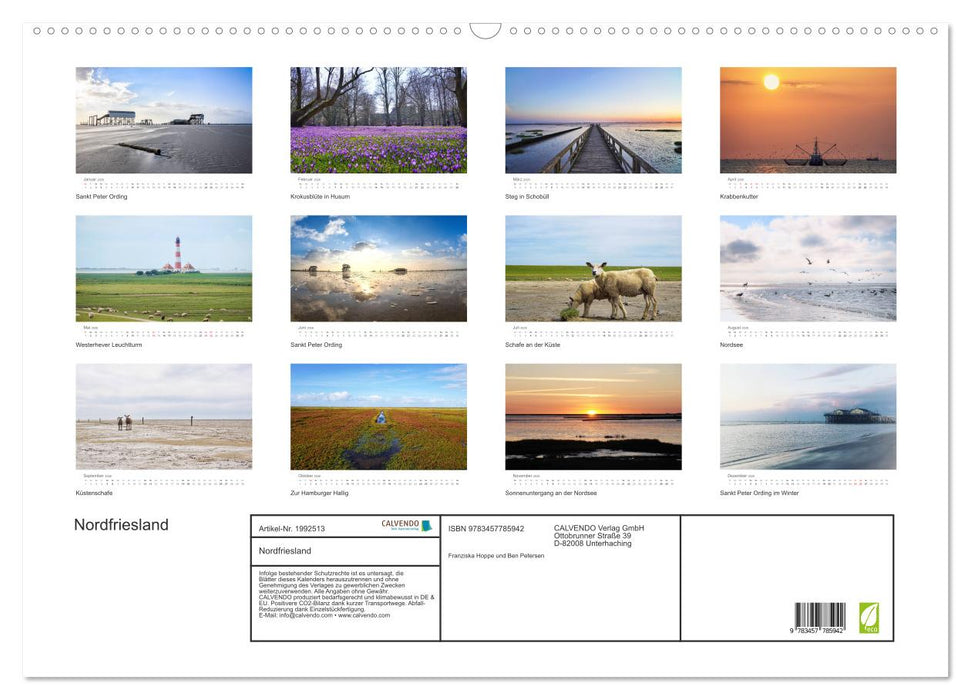Select the Westerhever Leuchtturm lighthouse image
The image size is (971, 700).
[x=163, y=267]
